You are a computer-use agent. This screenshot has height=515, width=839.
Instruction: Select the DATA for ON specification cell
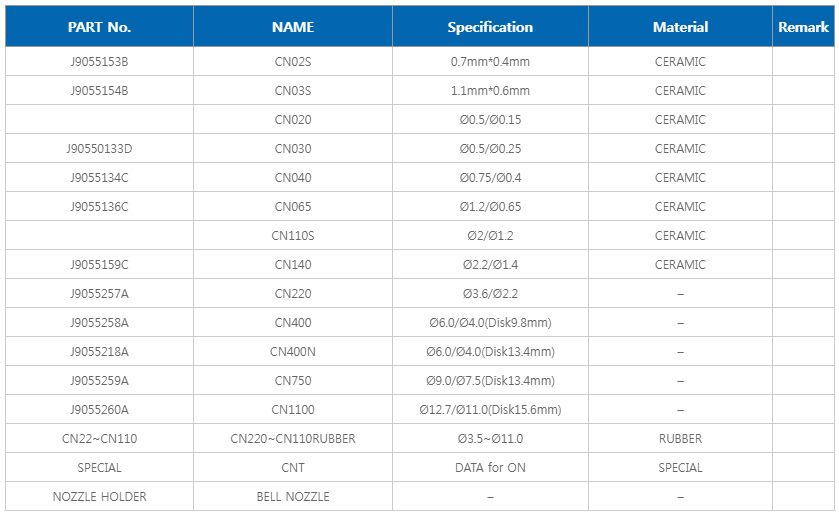pos(490,468)
